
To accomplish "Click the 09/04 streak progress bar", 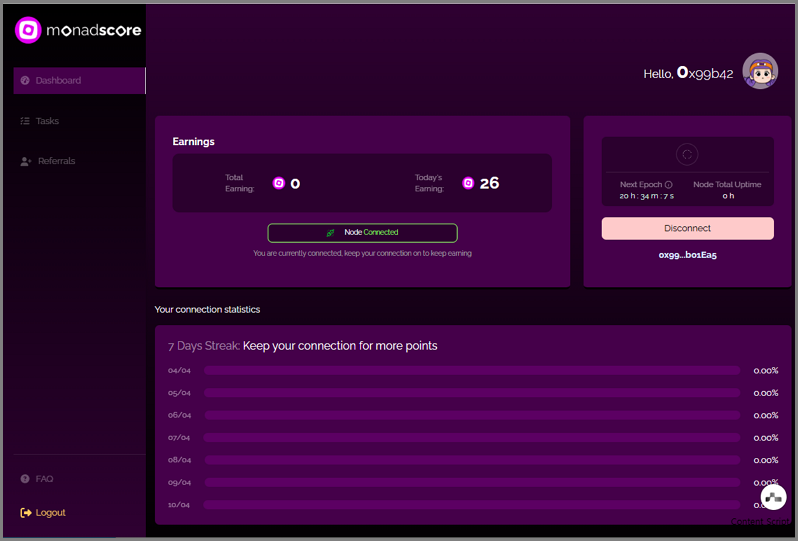I will [x=472, y=482].
